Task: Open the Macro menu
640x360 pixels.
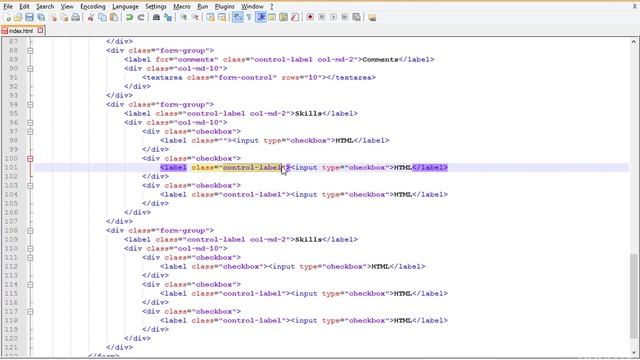Action: (182, 7)
